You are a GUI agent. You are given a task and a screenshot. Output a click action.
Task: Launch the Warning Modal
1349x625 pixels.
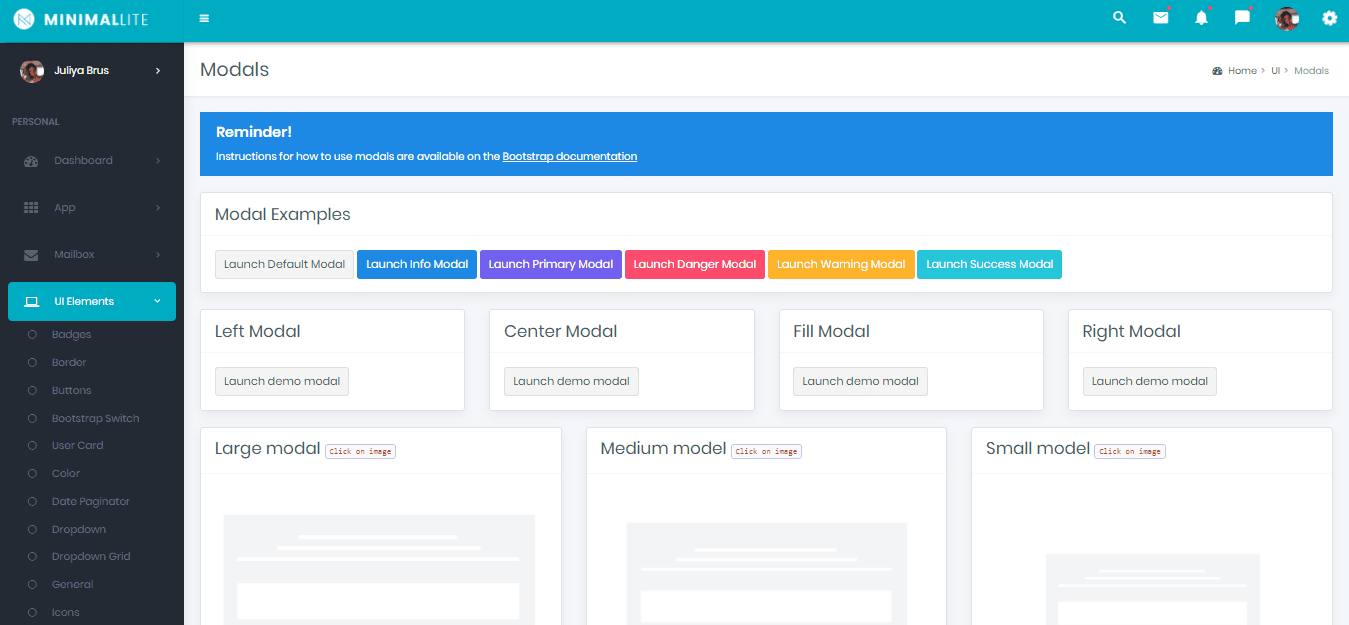841,264
